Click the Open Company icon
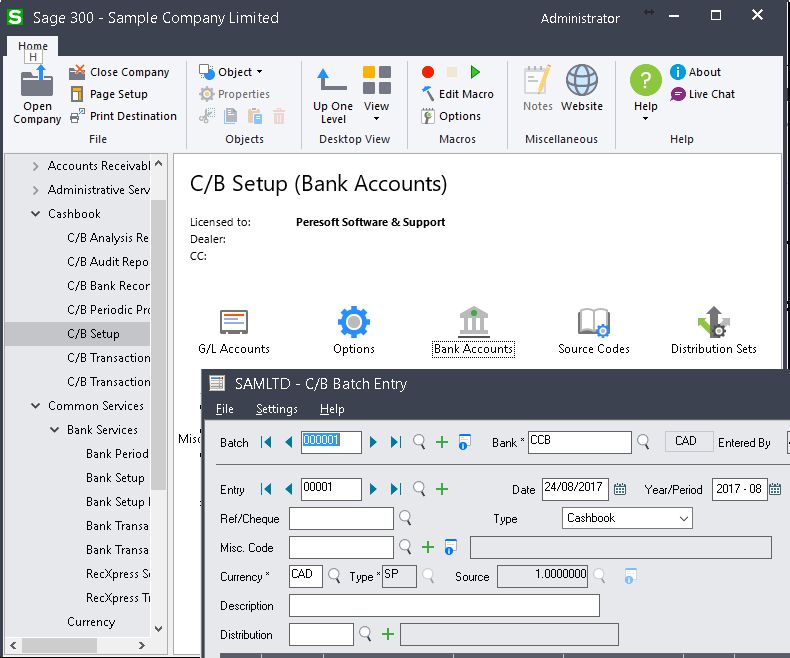Screen dimensions: 790x658 coord(37,82)
